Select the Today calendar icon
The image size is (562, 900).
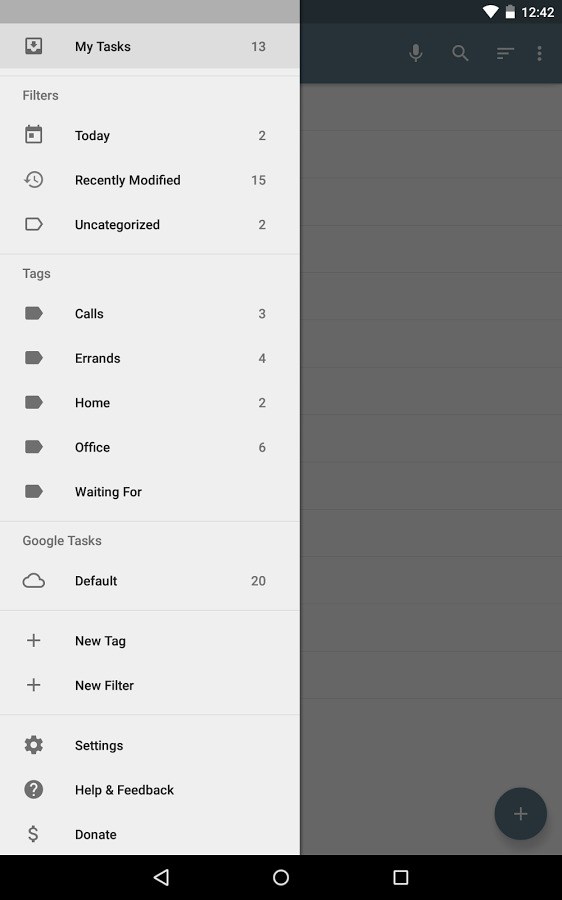[34, 135]
